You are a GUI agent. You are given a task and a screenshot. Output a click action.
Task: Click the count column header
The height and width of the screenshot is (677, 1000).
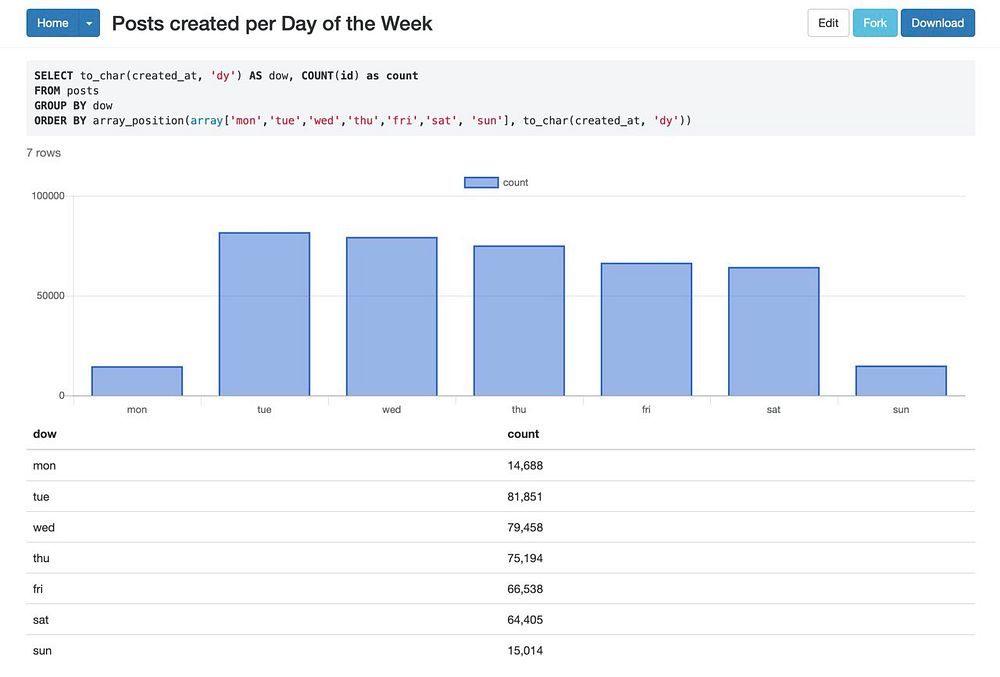pyautogui.click(x=523, y=434)
